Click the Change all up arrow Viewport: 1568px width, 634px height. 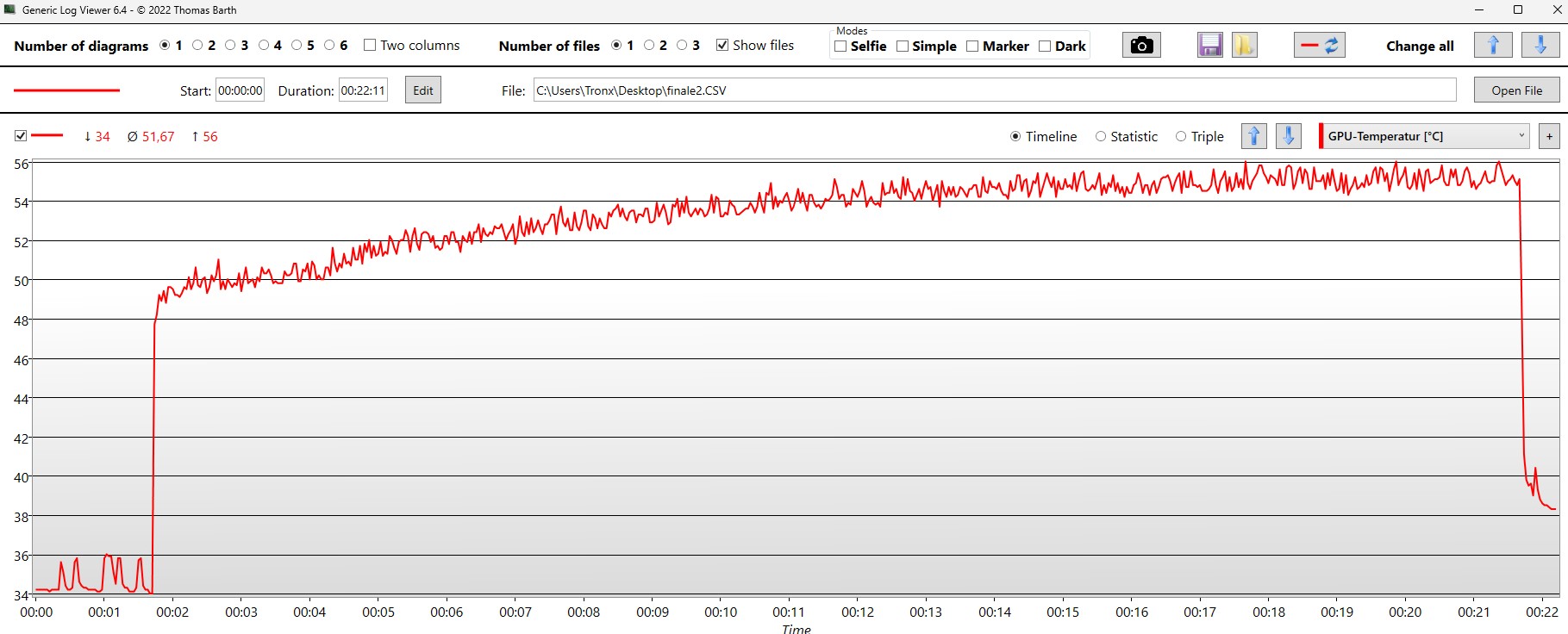pyautogui.click(x=1493, y=46)
